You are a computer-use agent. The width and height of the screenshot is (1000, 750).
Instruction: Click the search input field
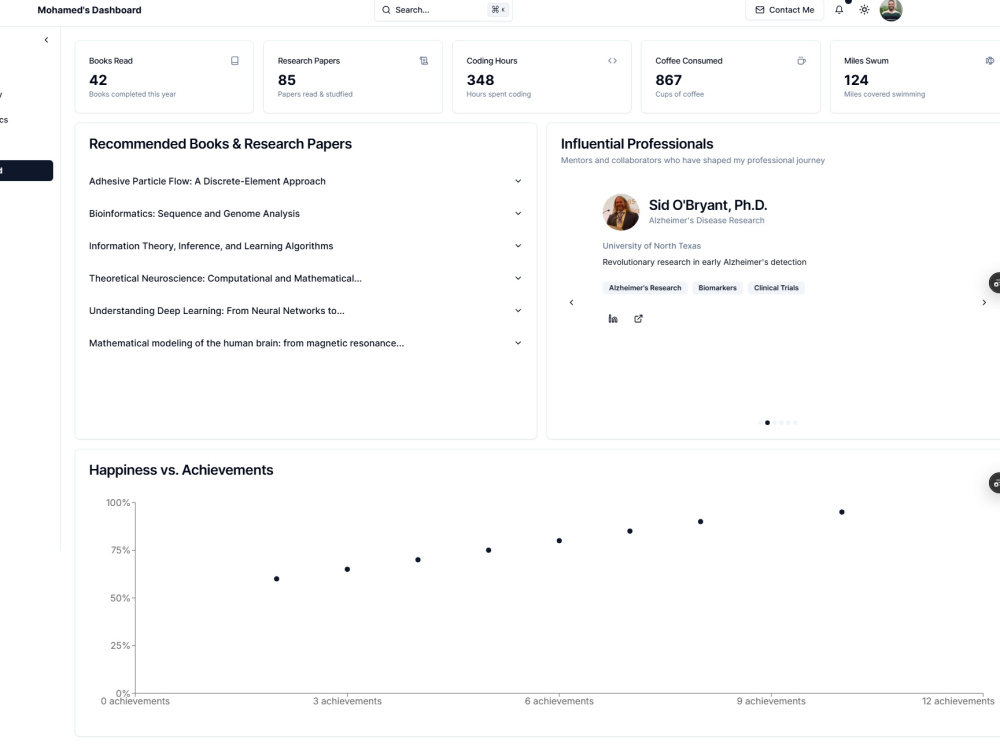(440, 10)
